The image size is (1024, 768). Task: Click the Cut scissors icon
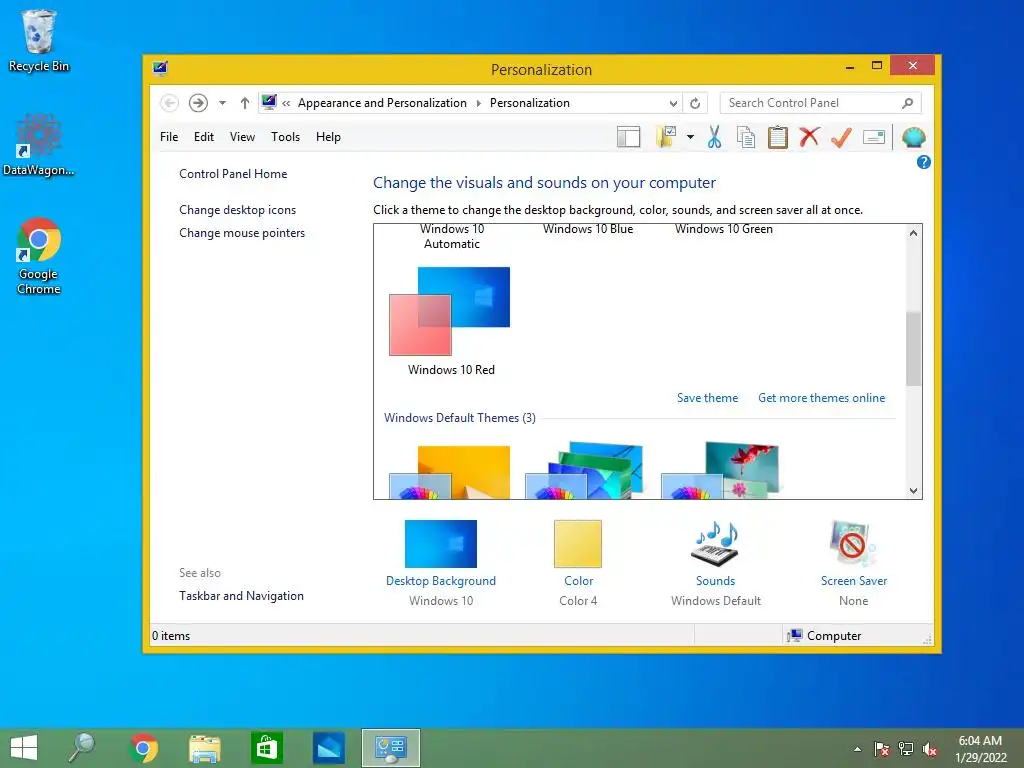[714, 137]
